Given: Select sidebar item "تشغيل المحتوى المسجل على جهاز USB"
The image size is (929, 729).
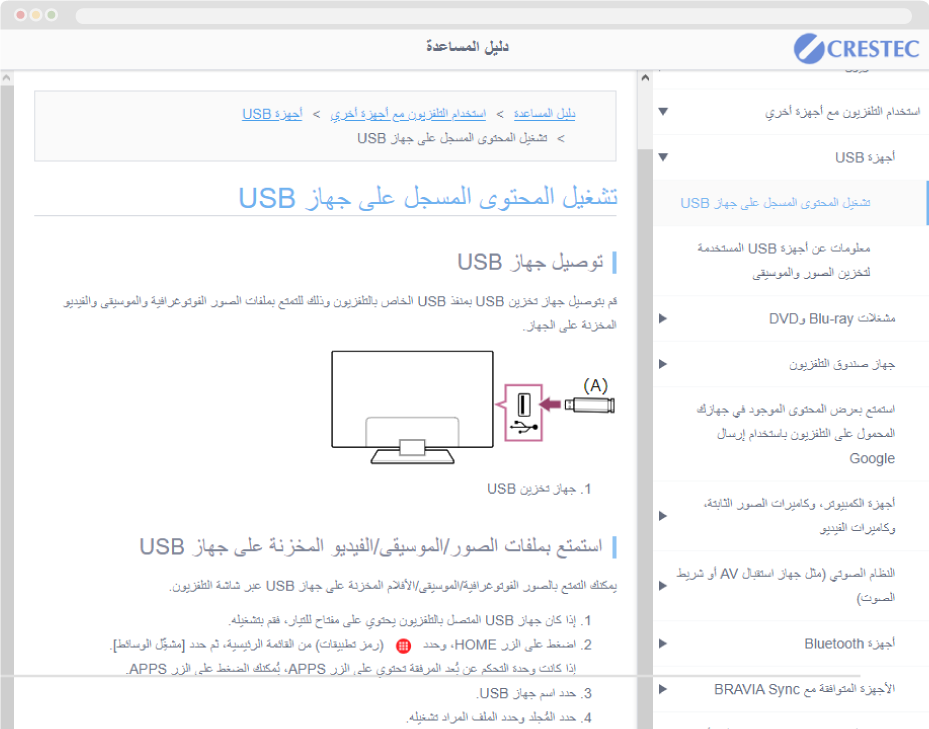Looking at the screenshot, I should (x=775, y=203).
